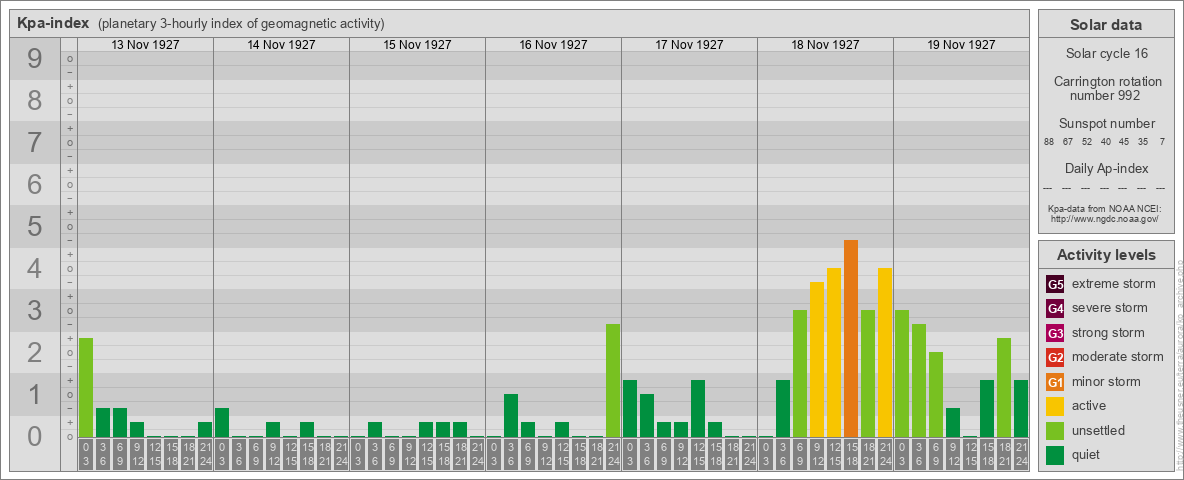The image size is (1184, 480).
Task: Open the www.ngdc.noaa.gov link
Action: click(x=1106, y=218)
